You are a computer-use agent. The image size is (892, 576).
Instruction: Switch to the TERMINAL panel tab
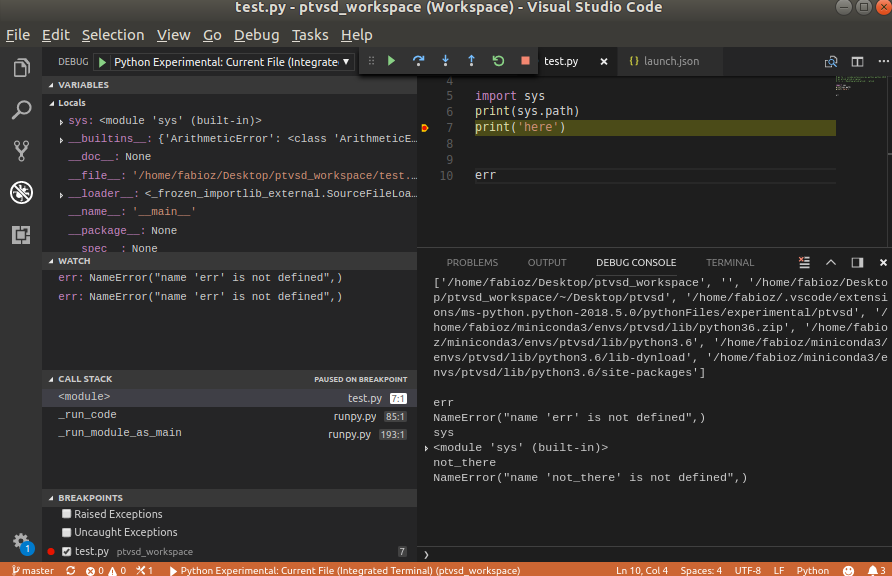point(729,262)
